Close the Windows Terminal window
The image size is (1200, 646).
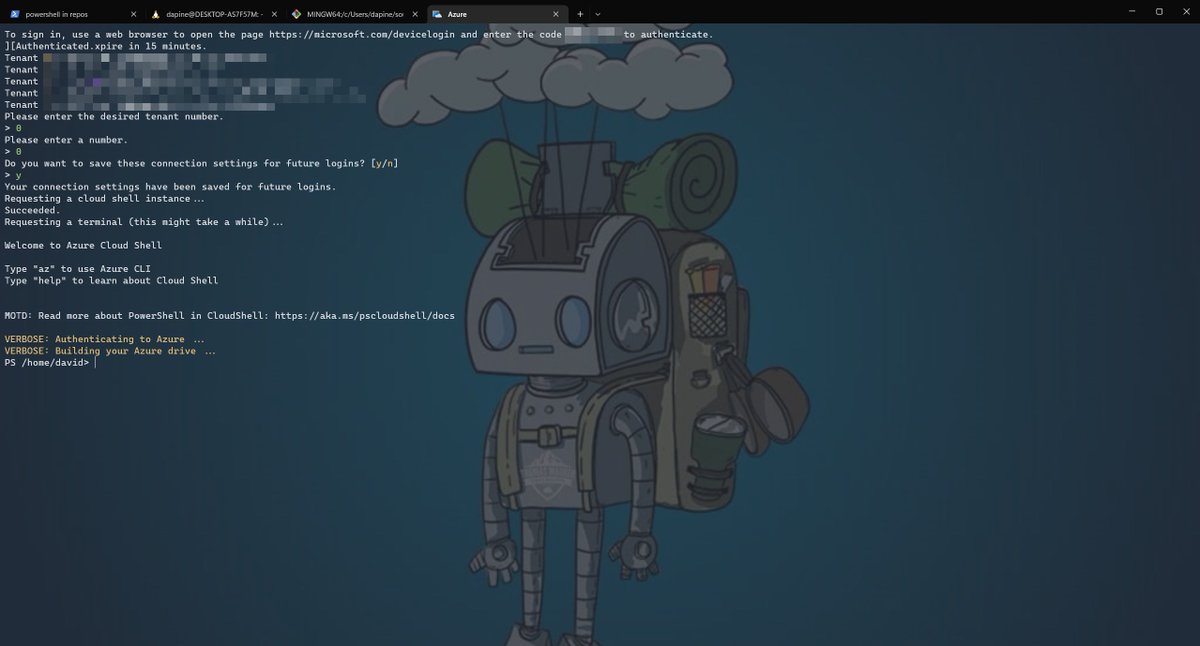[x=1186, y=12]
